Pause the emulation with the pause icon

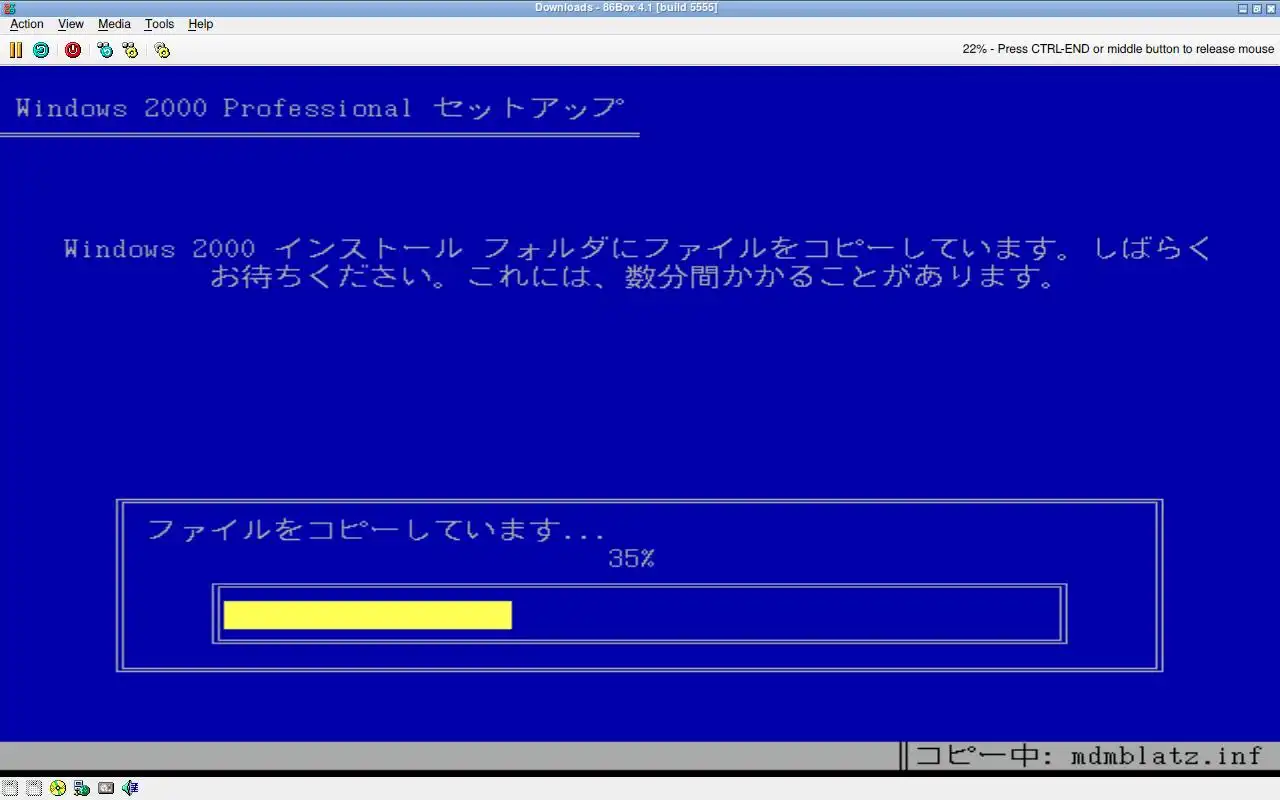tap(16, 50)
